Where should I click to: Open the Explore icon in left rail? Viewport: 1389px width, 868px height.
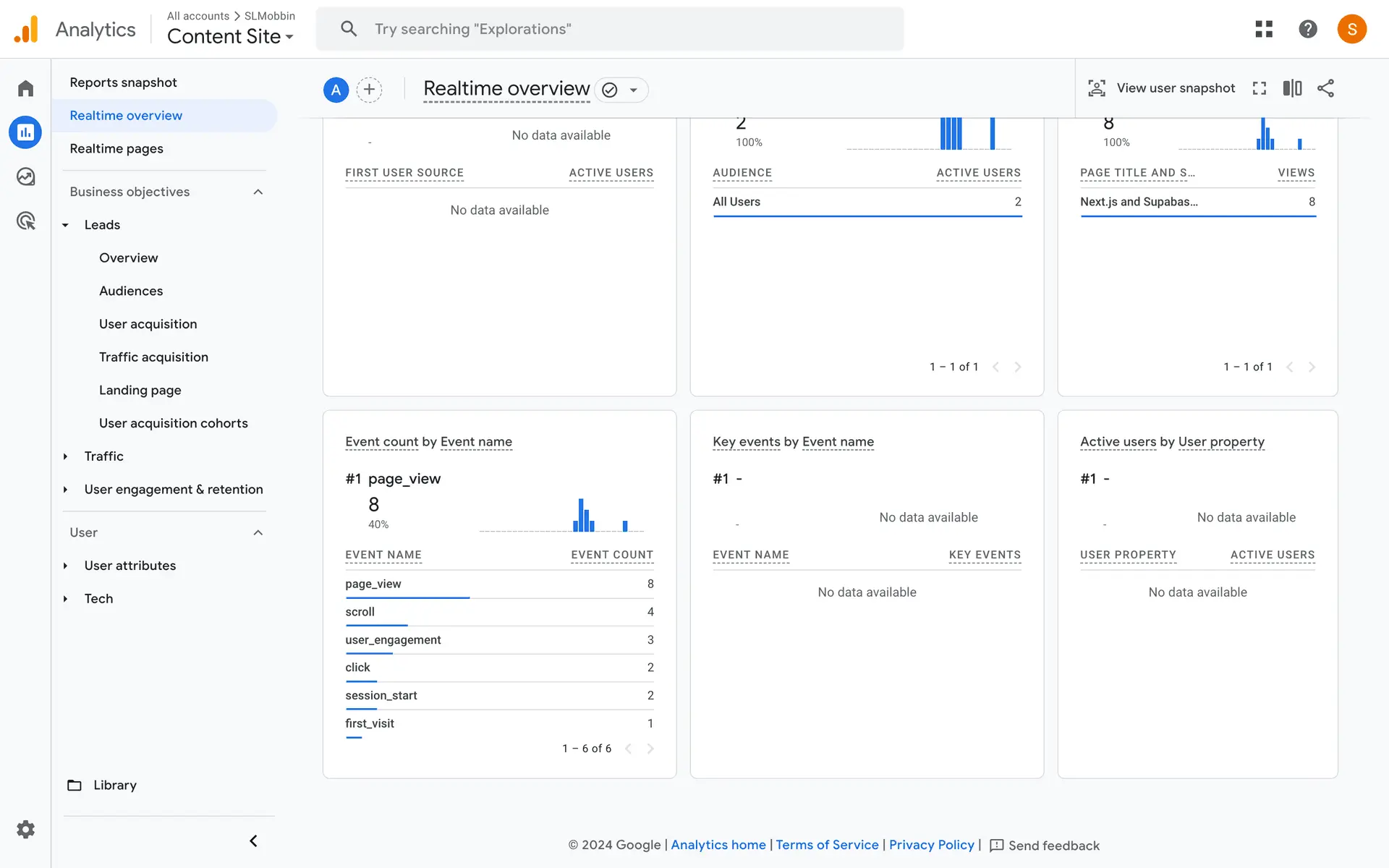26,176
